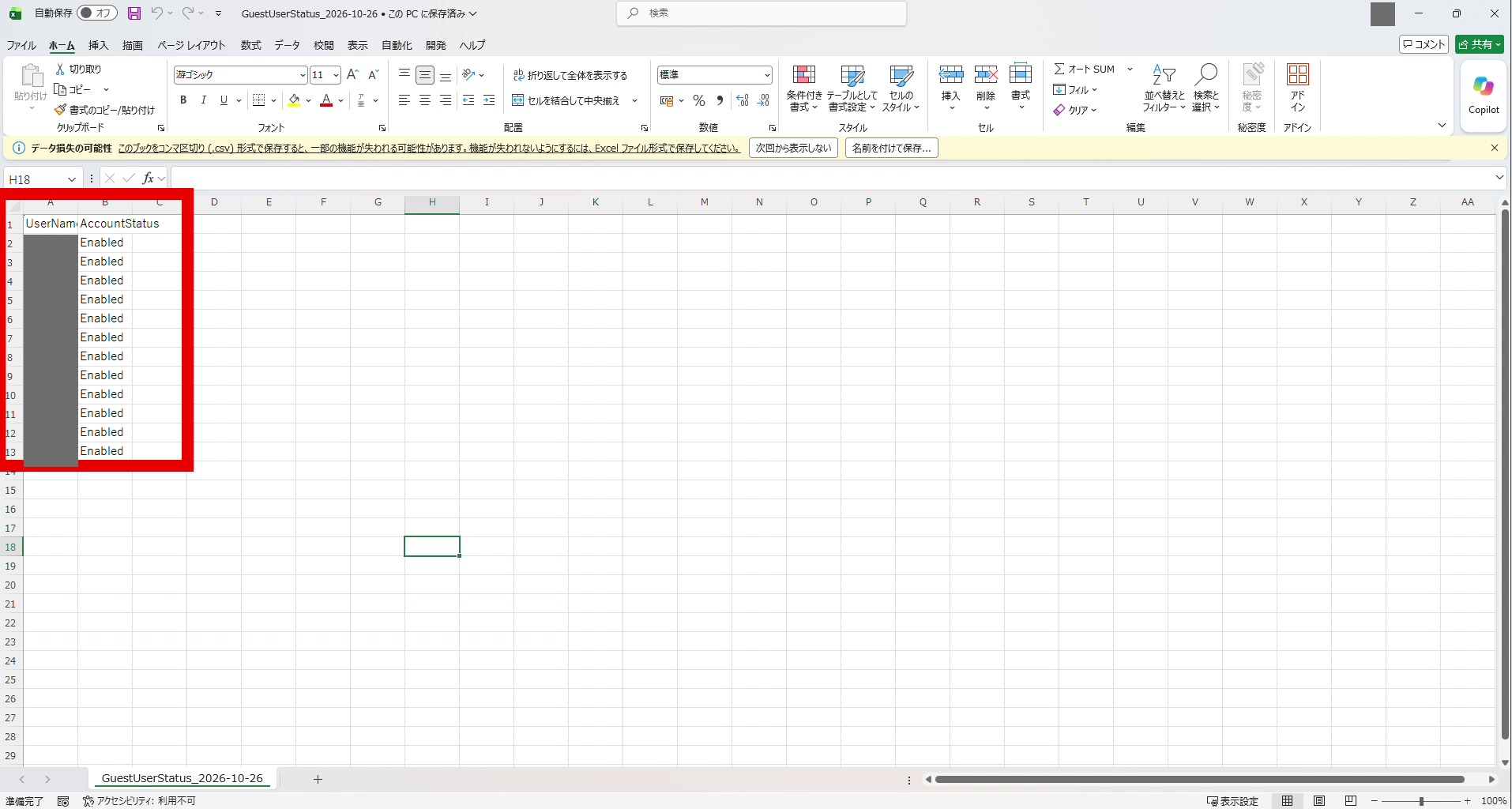Toggle Bold formatting
The image size is (1512, 809).
point(183,100)
